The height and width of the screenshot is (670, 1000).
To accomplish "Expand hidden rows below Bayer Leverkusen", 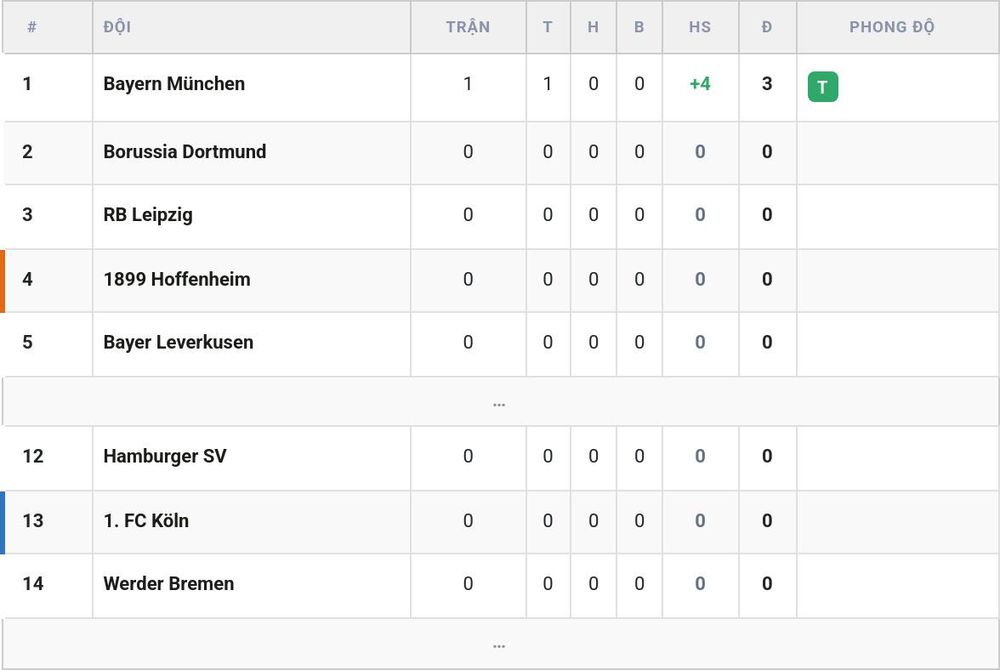I will [x=500, y=402].
